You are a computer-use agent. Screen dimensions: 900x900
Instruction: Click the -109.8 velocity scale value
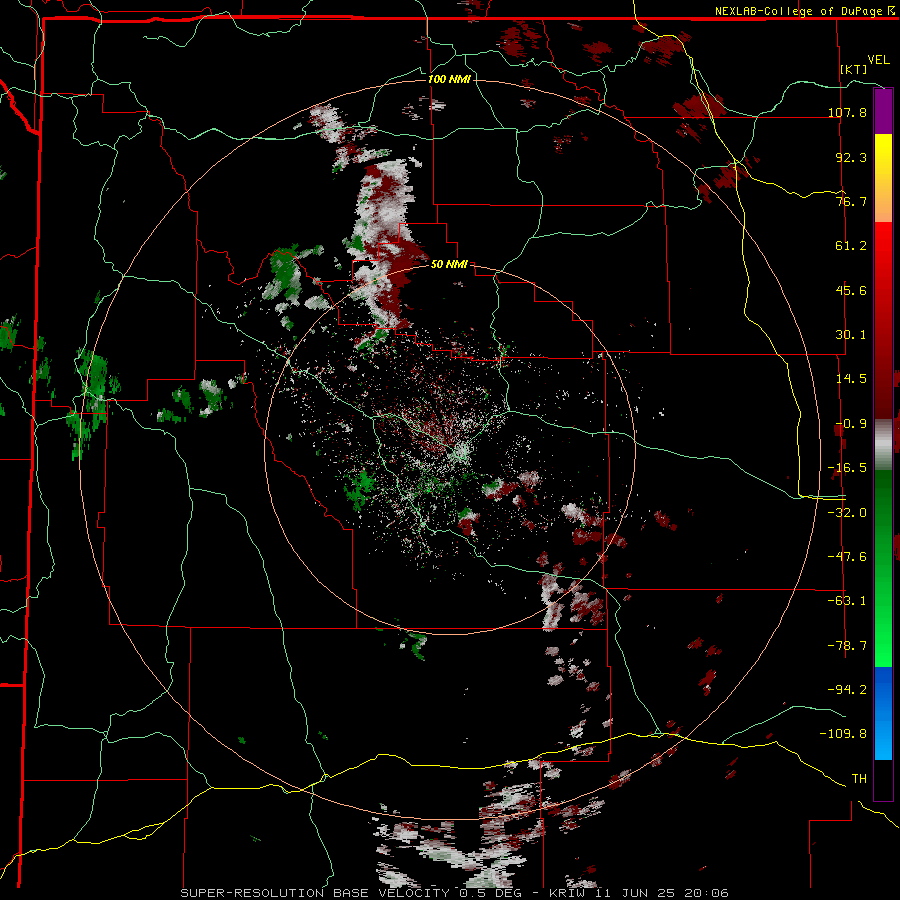[x=844, y=734]
